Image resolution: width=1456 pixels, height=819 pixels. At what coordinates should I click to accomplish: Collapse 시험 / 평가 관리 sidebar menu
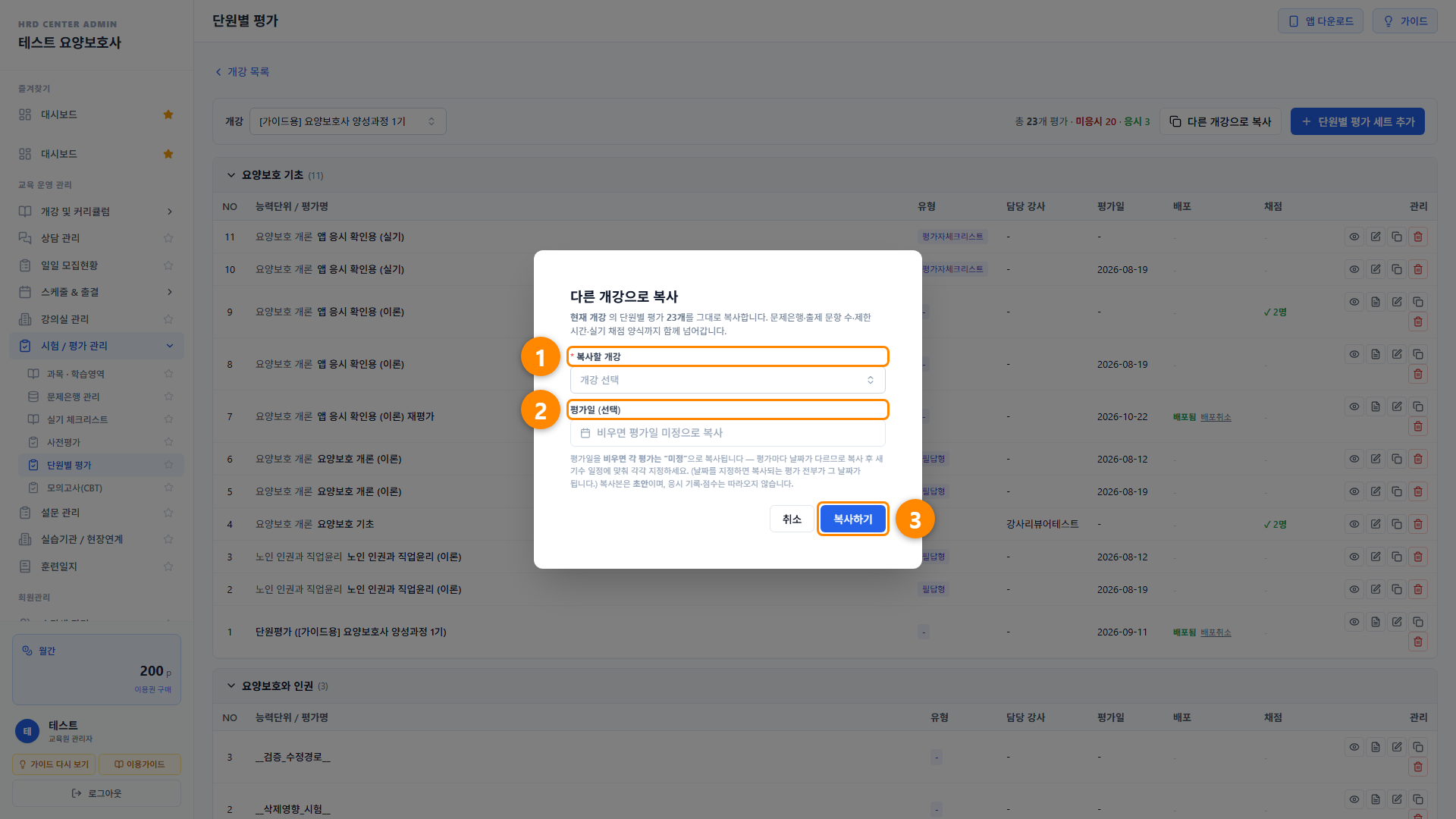pyautogui.click(x=96, y=346)
